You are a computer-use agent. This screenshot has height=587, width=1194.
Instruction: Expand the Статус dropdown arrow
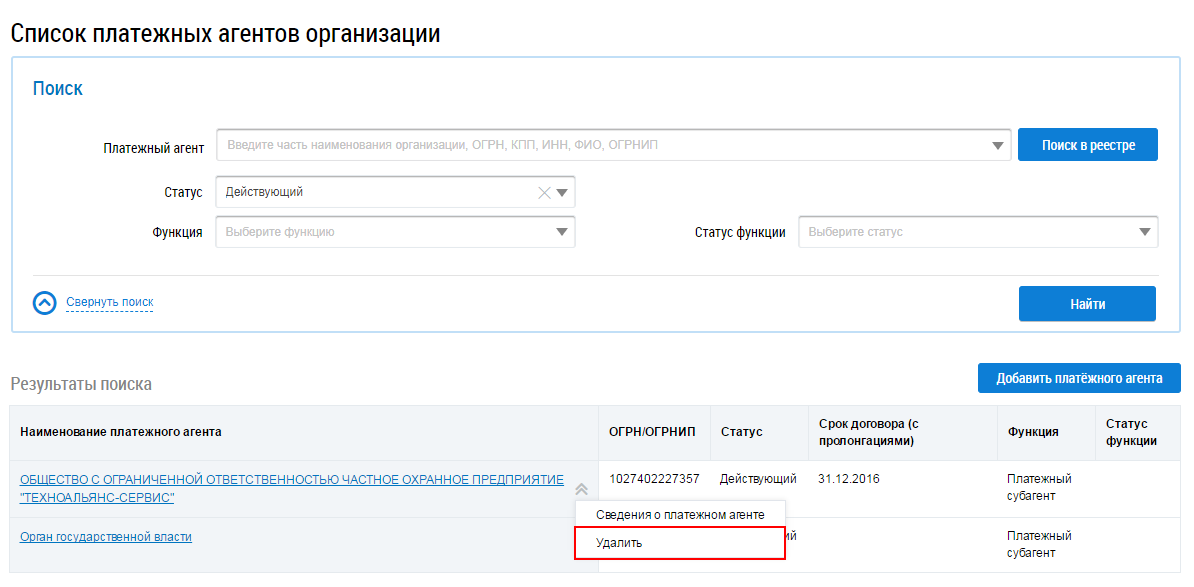pos(562,193)
